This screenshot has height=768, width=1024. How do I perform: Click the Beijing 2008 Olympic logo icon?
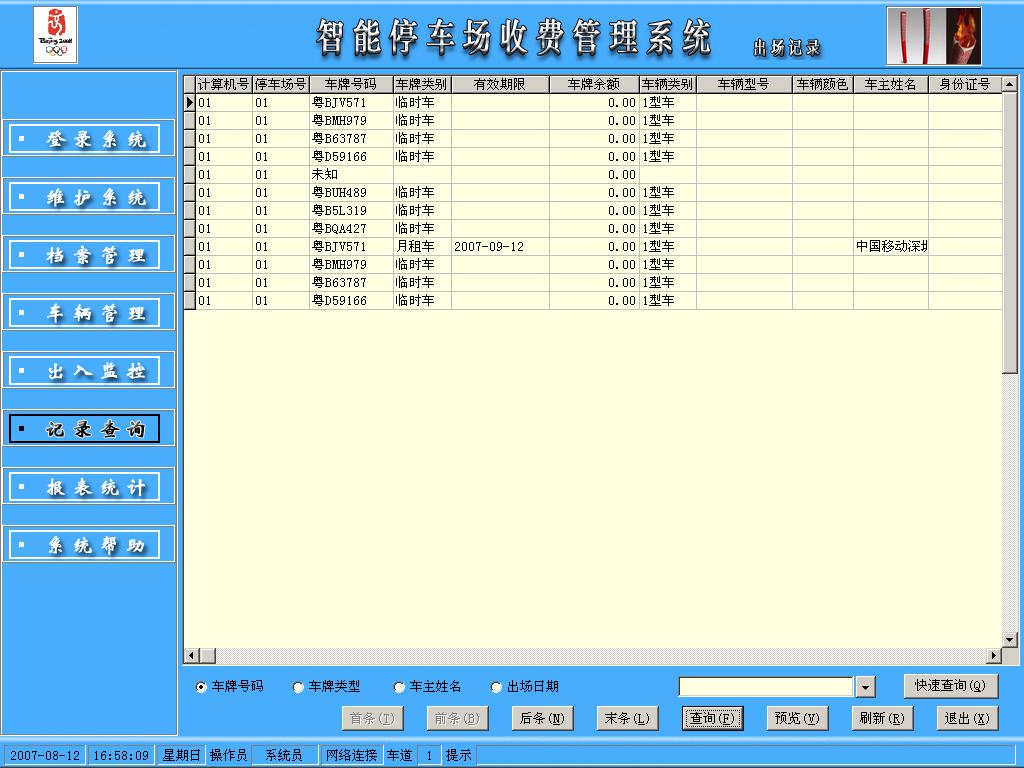point(55,35)
